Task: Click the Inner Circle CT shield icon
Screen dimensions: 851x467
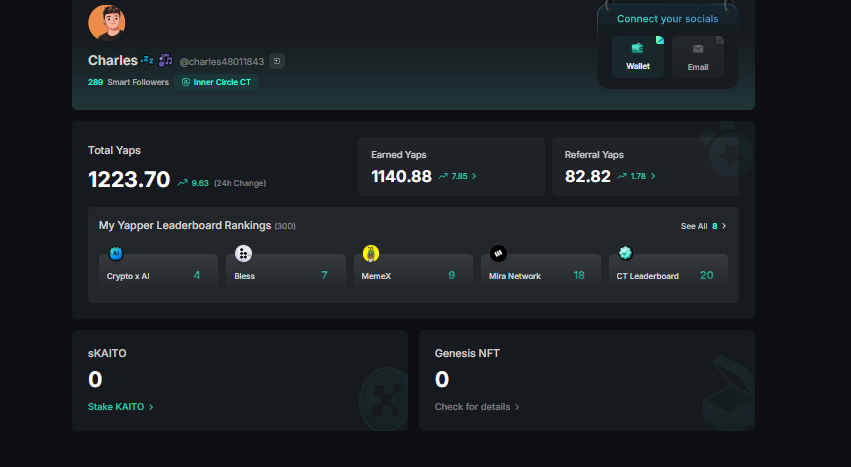Action: click(186, 82)
